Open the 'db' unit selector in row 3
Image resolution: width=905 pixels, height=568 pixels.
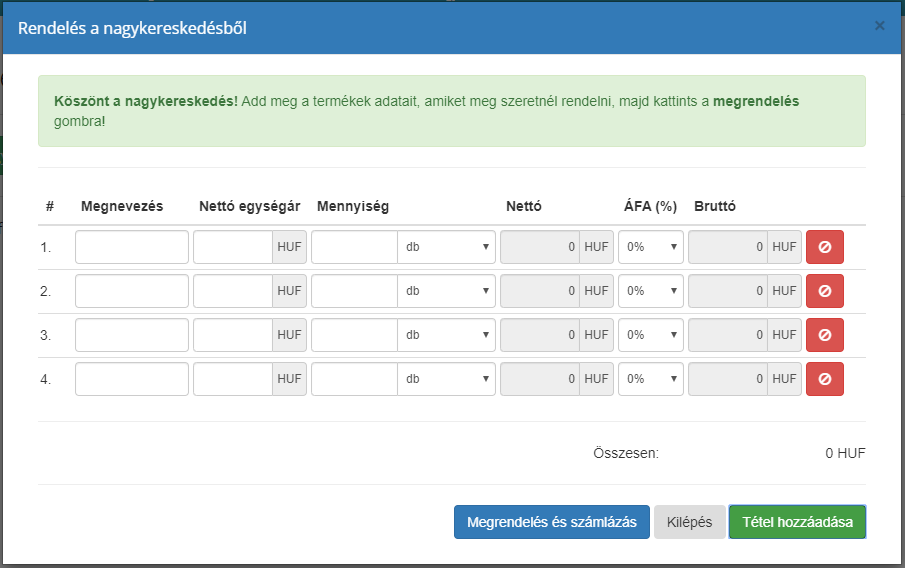click(x=446, y=335)
